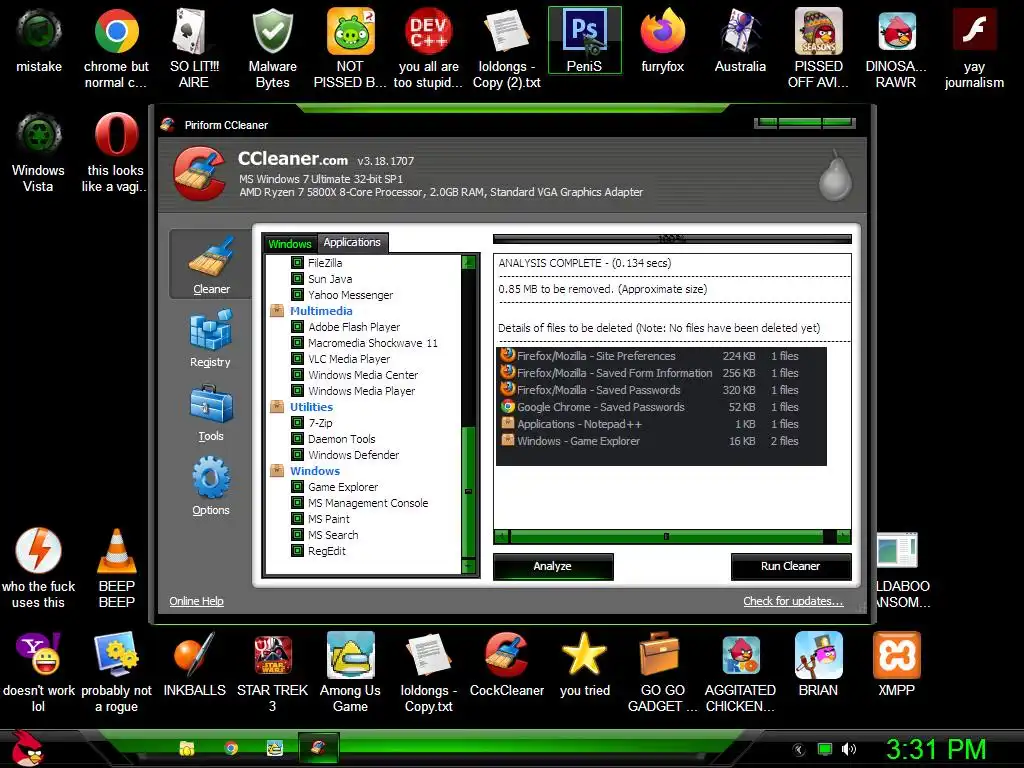The width and height of the screenshot is (1024, 768).
Task: Select the Yahoo 'doesn't work lol' icon
Action: click(x=39, y=673)
